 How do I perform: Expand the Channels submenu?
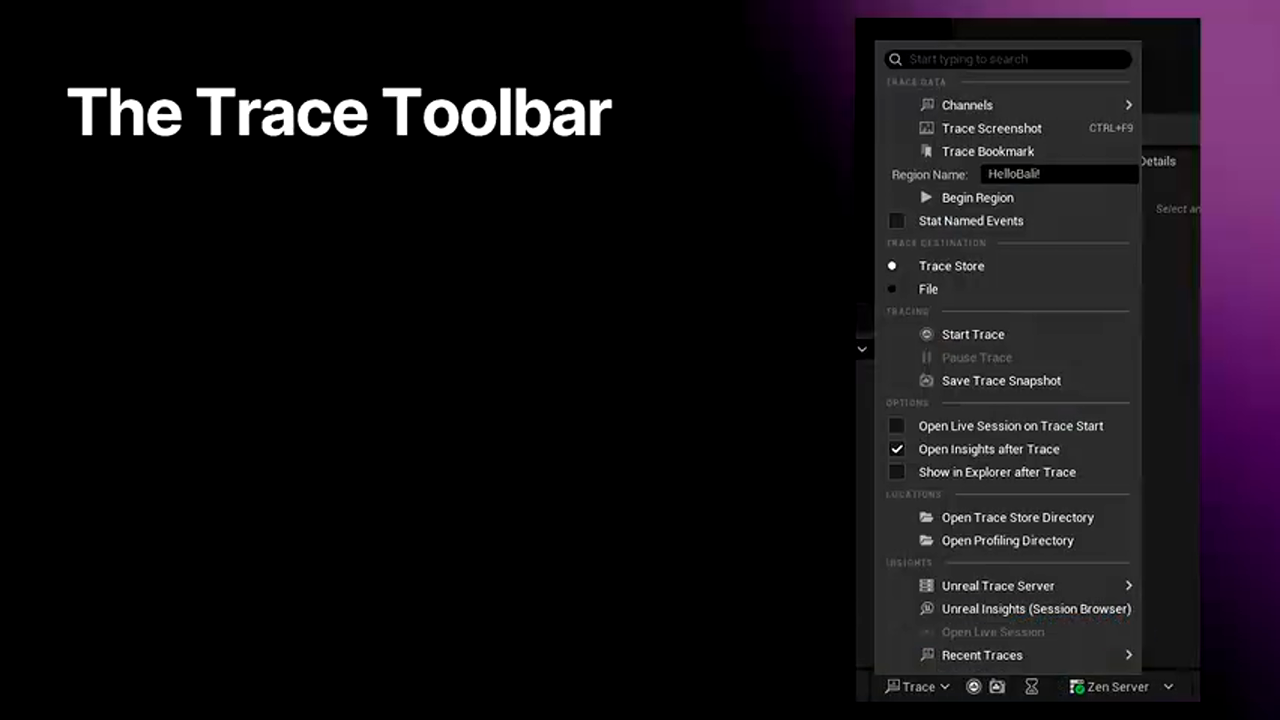pyautogui.click(x=1128, y=105)
